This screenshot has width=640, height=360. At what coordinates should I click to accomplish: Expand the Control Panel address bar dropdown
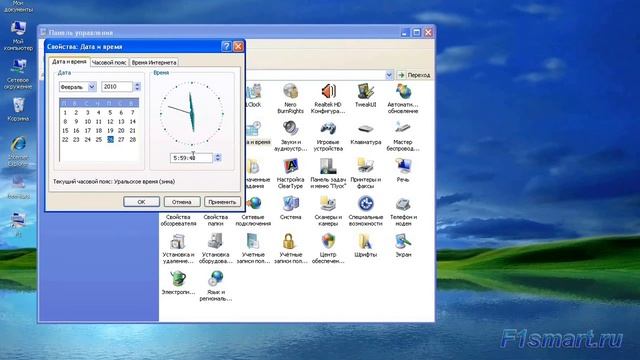(x=389, y=75)
